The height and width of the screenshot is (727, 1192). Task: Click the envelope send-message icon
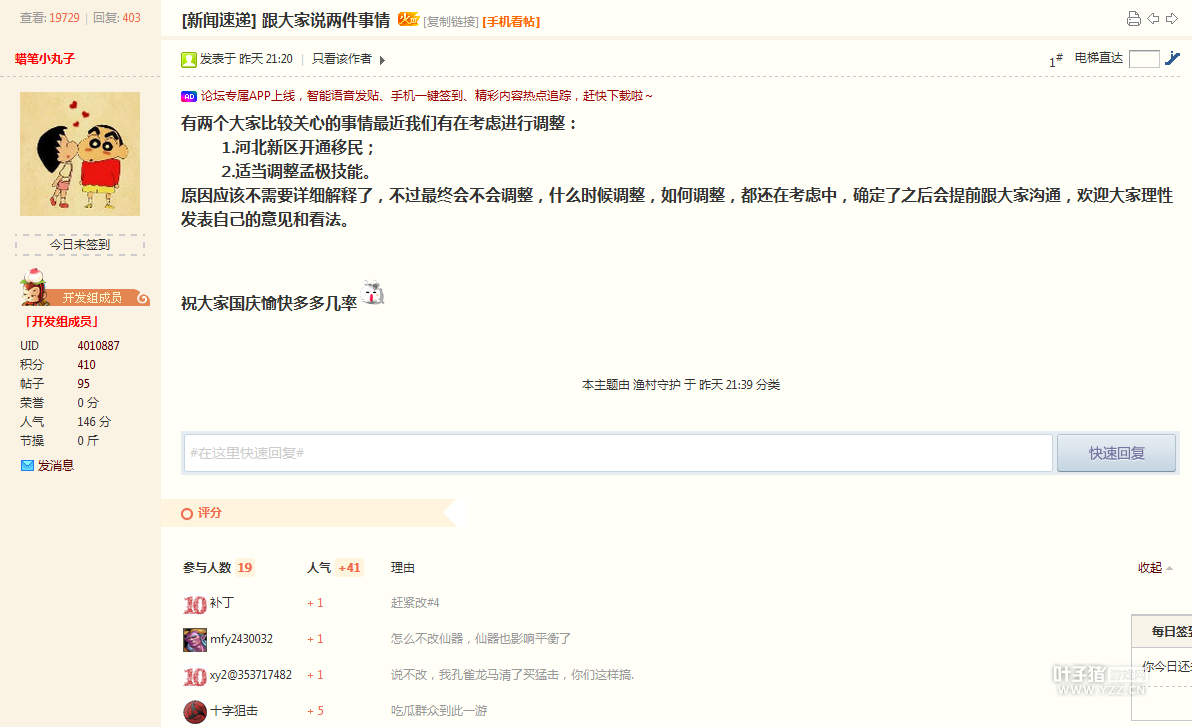pyautogui.click(x=27, y=466)
